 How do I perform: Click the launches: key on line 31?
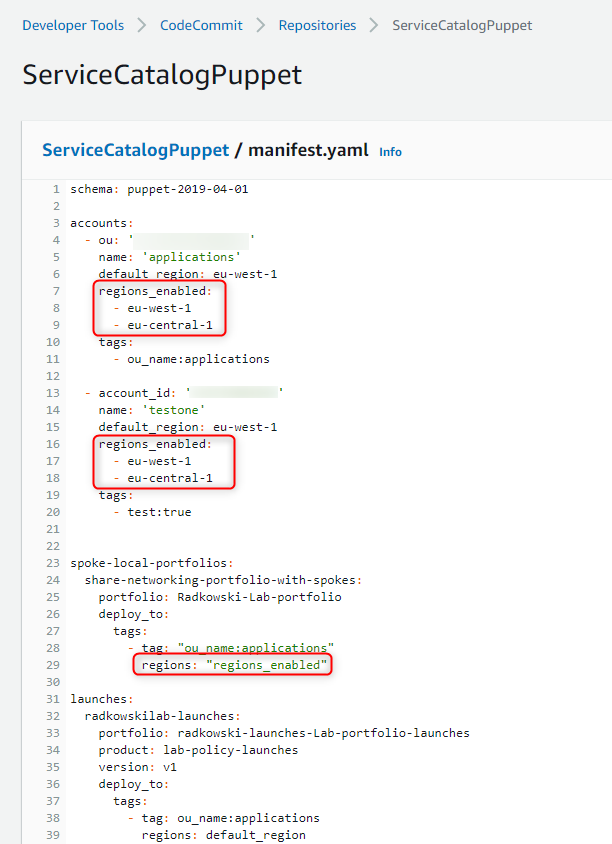pos(102,699)
